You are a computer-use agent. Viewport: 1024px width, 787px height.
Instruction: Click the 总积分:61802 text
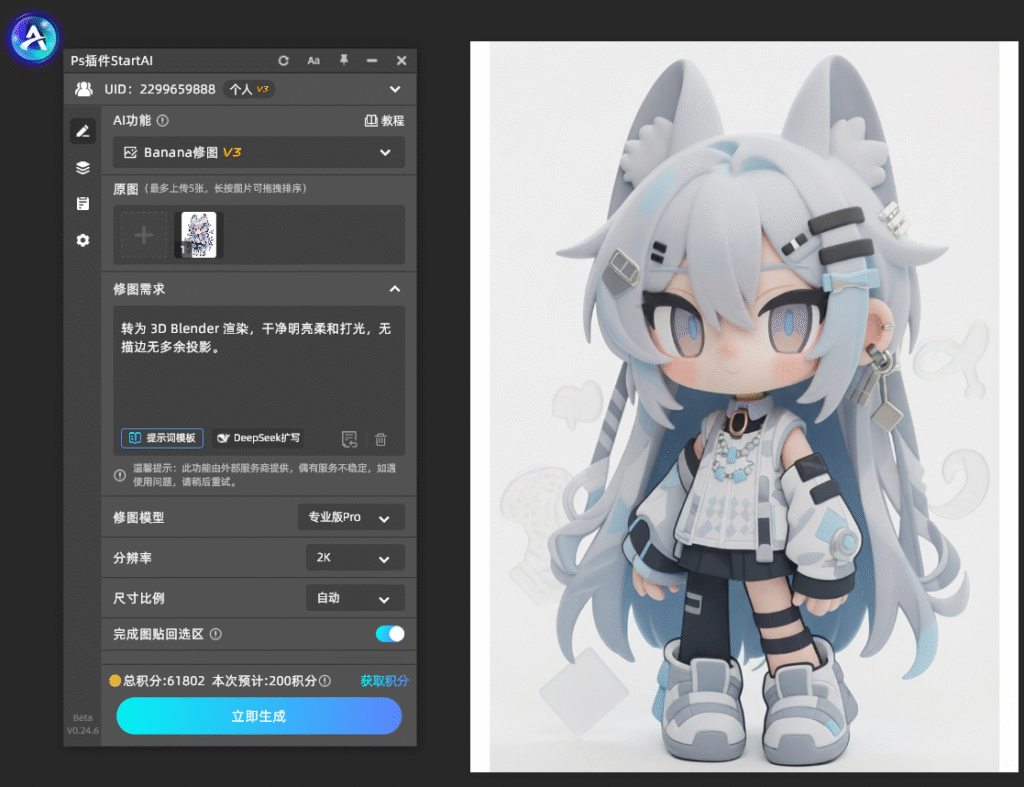pos(164,681)
